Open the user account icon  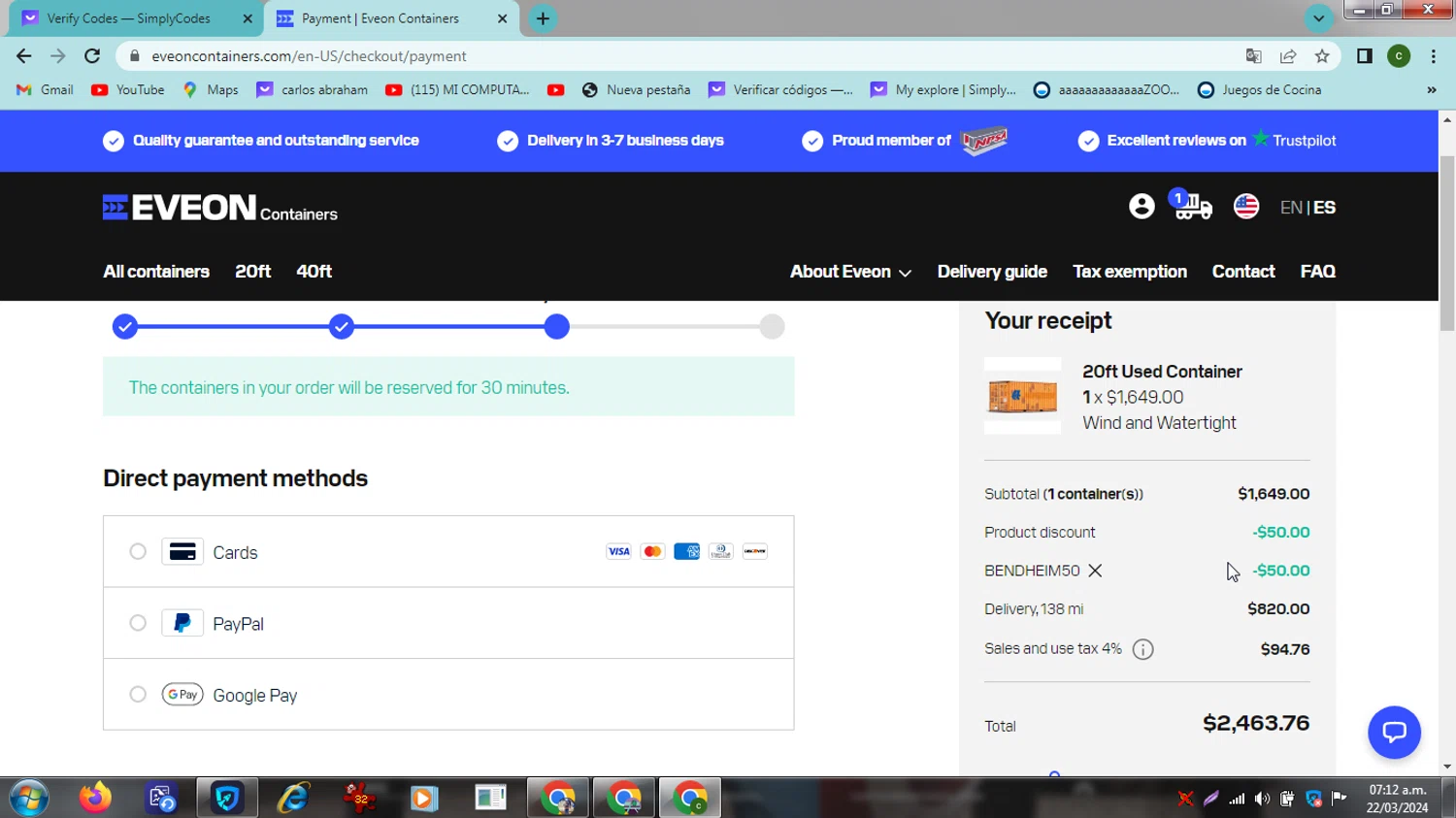[x=1142, y=206]
